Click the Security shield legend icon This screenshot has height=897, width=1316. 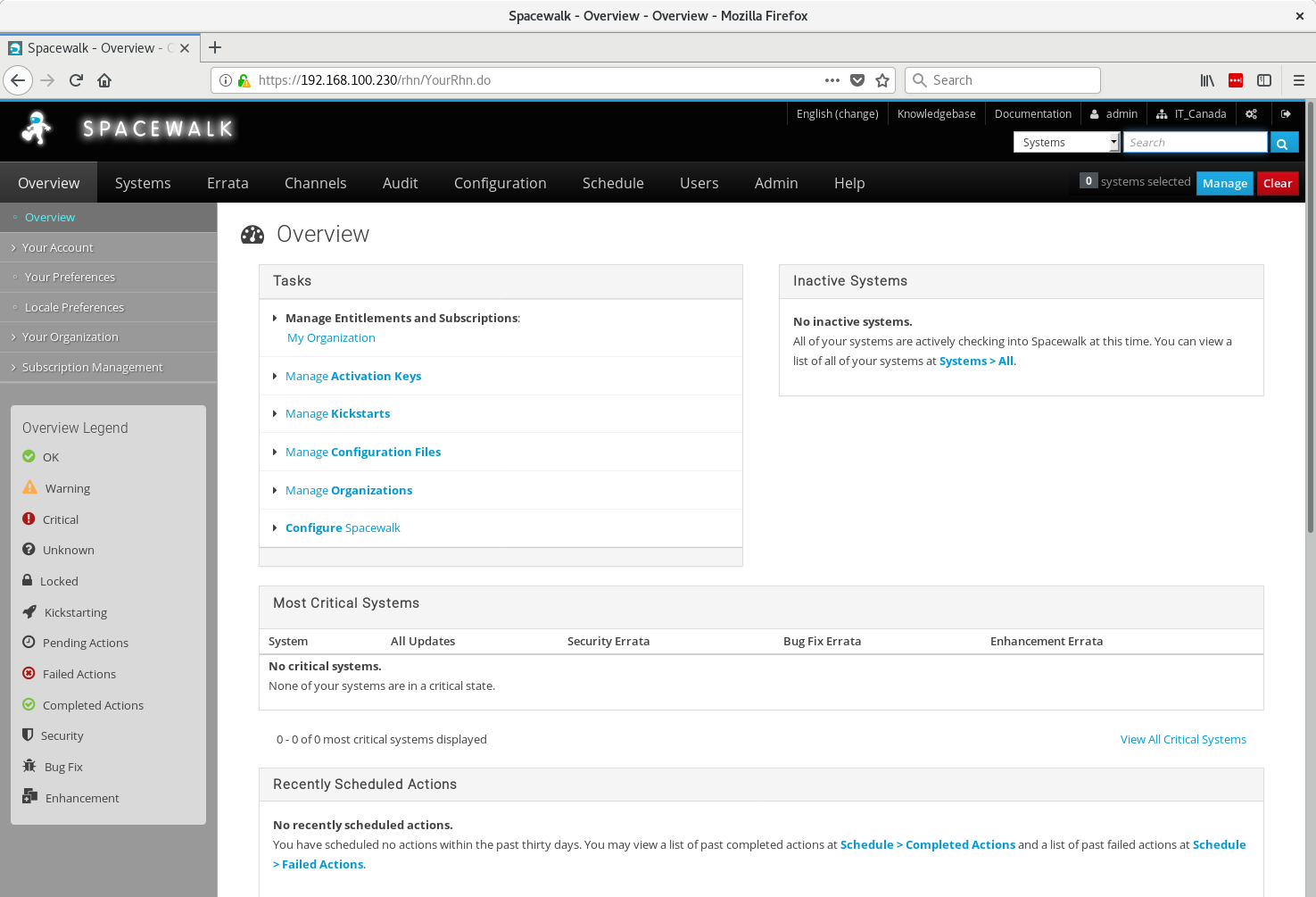[28, 735]
